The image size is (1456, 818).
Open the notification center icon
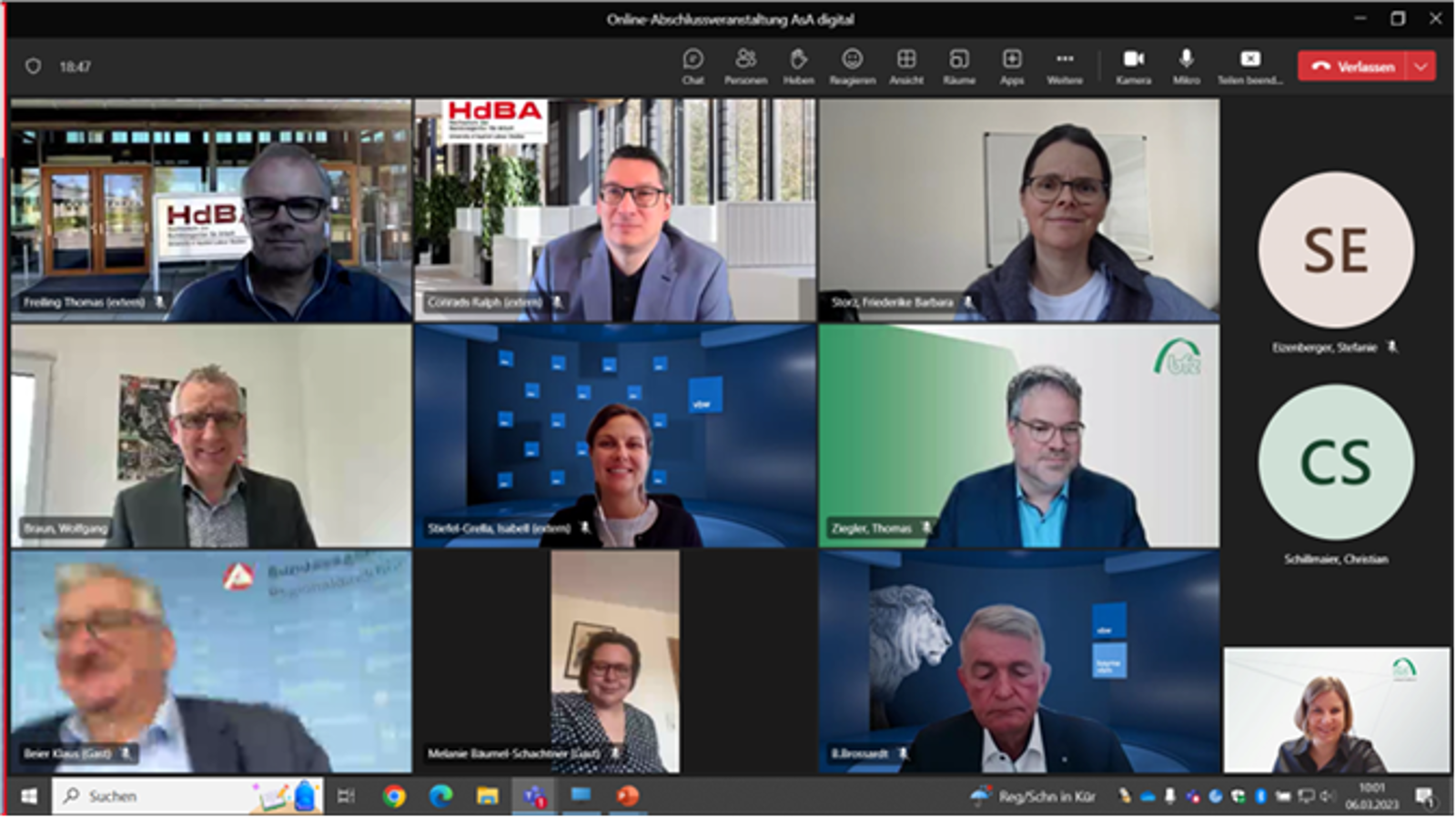(x=1425, y=797)
